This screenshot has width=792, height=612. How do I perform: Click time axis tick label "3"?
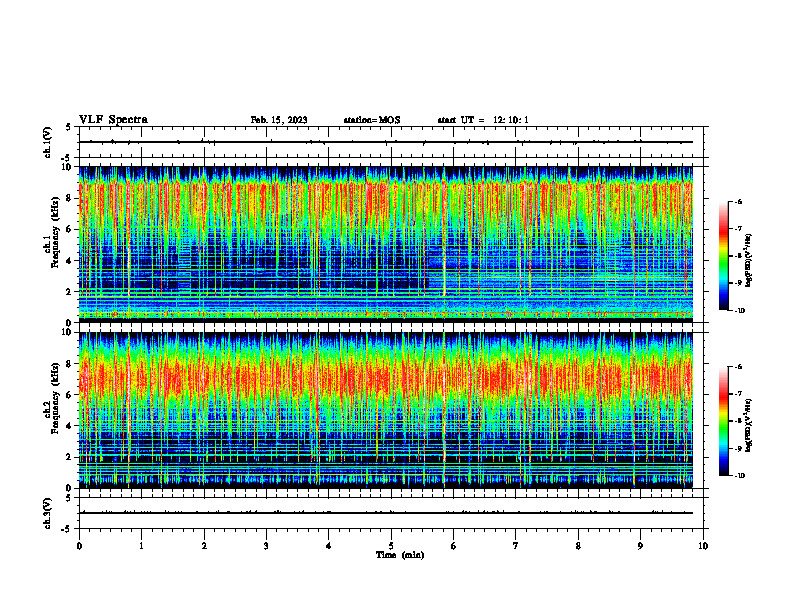266,546
